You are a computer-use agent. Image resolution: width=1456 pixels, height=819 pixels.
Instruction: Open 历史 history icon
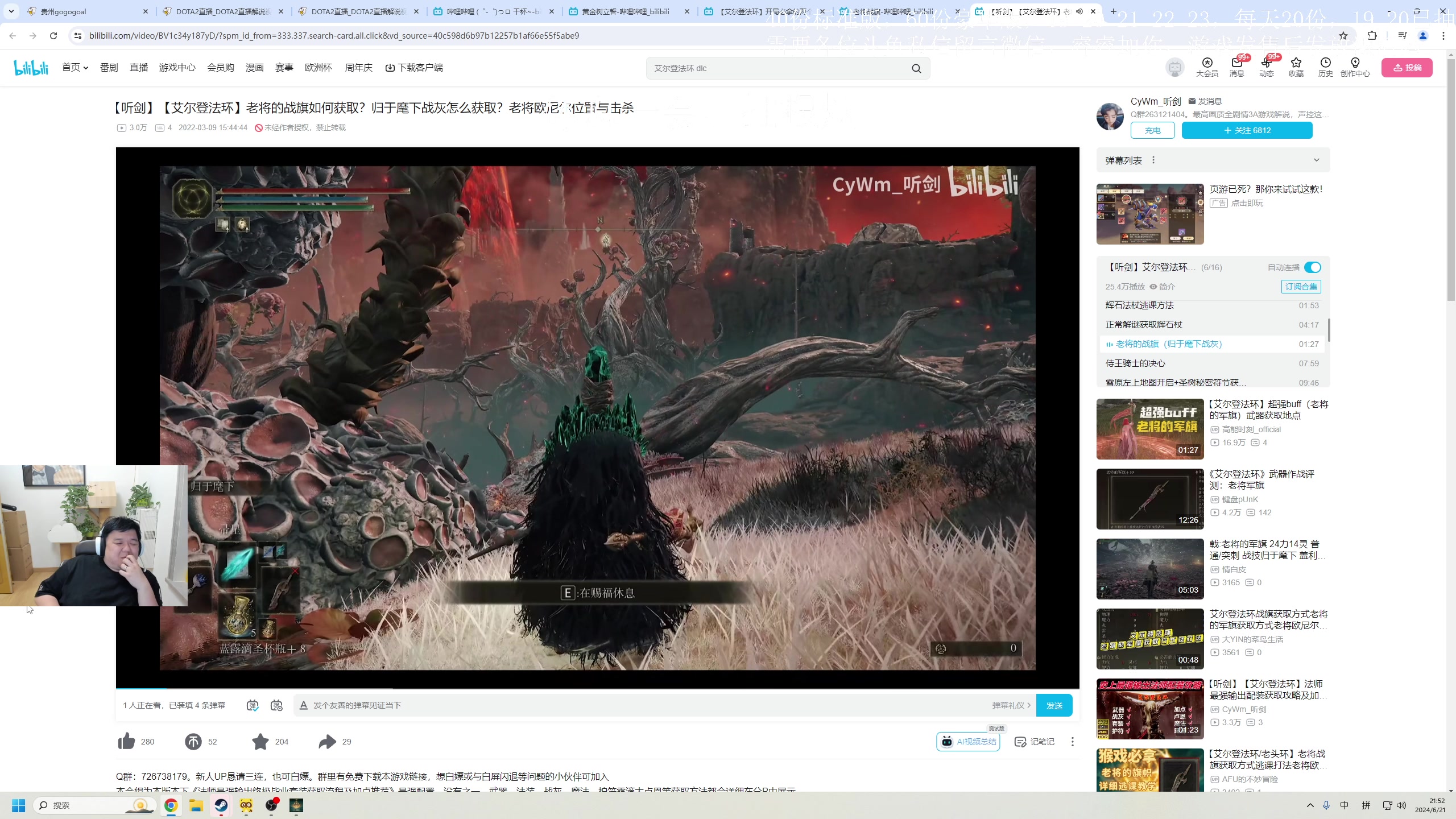tap(1326, 67)
